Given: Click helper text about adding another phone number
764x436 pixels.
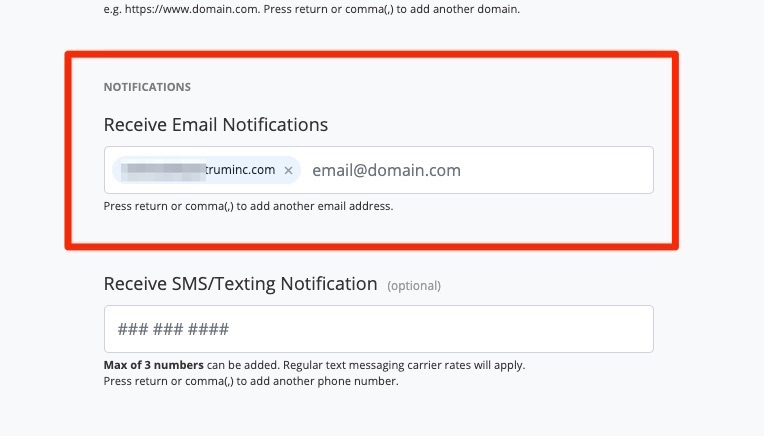Looking at the screenshot, I should tap(251, 382).
